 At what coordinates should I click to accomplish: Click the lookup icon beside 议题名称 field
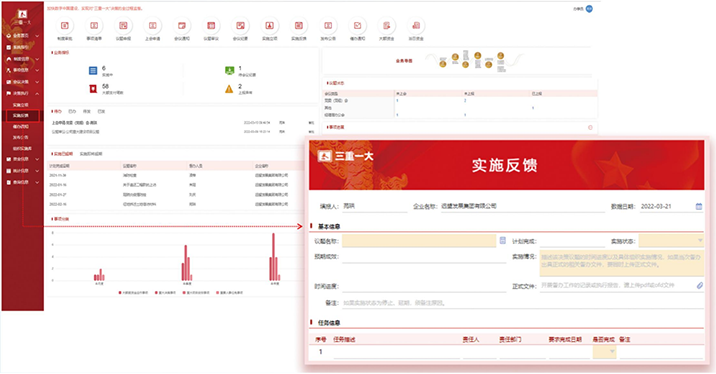[x=502, y=241]
